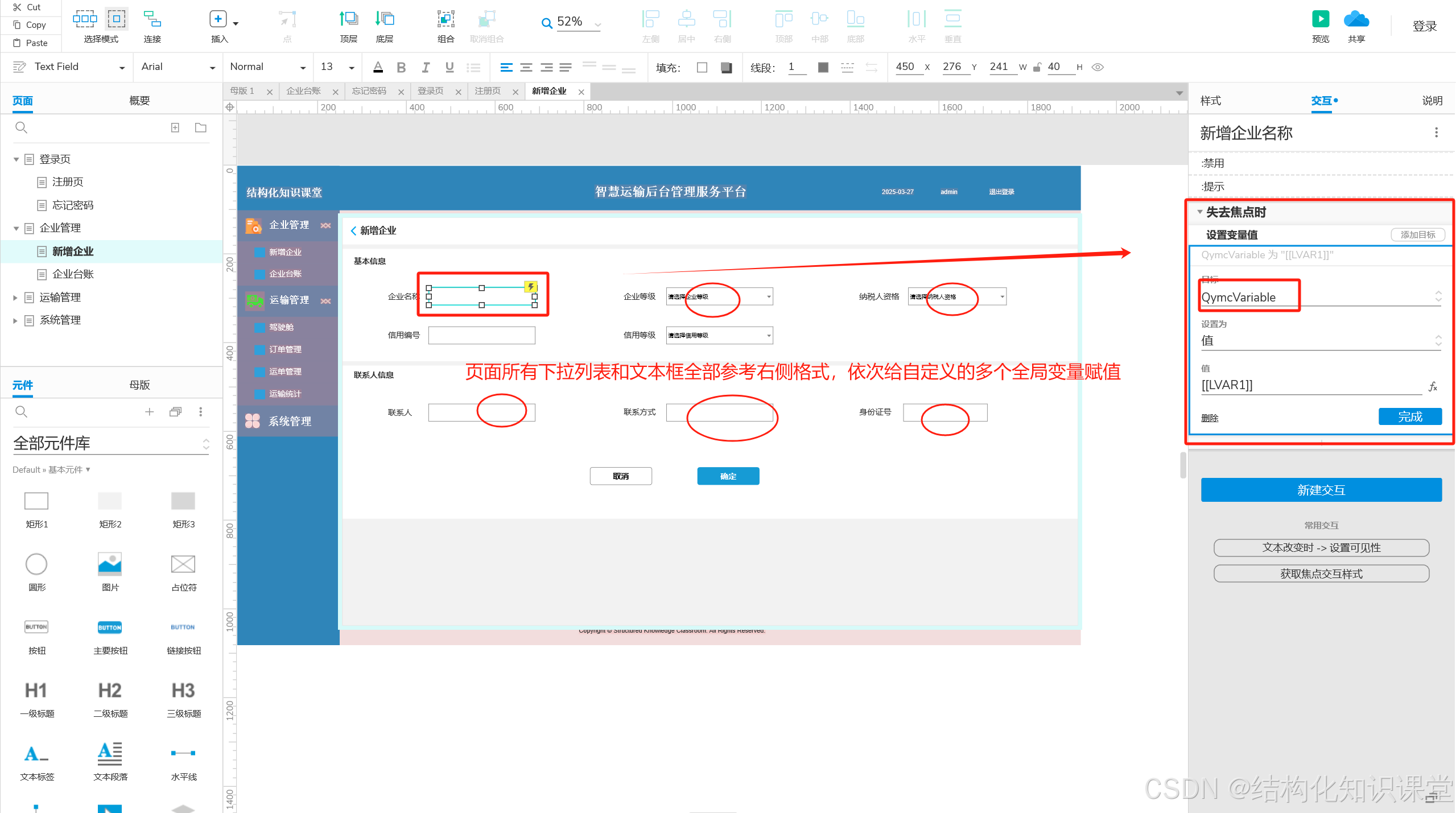Open the text color swatch

click(x=378, y=67)
